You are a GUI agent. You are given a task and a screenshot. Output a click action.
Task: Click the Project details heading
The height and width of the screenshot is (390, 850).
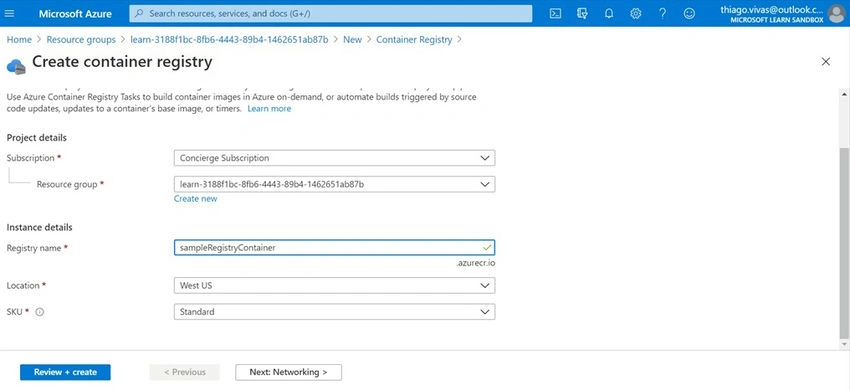[37, 138]
